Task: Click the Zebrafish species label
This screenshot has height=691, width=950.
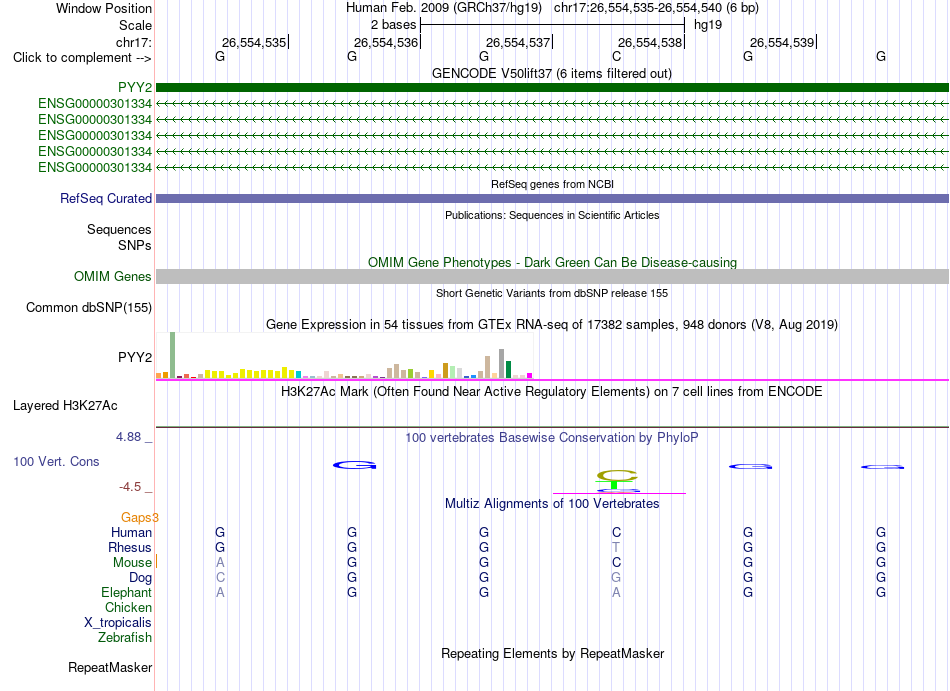Action: coord(125,638)
